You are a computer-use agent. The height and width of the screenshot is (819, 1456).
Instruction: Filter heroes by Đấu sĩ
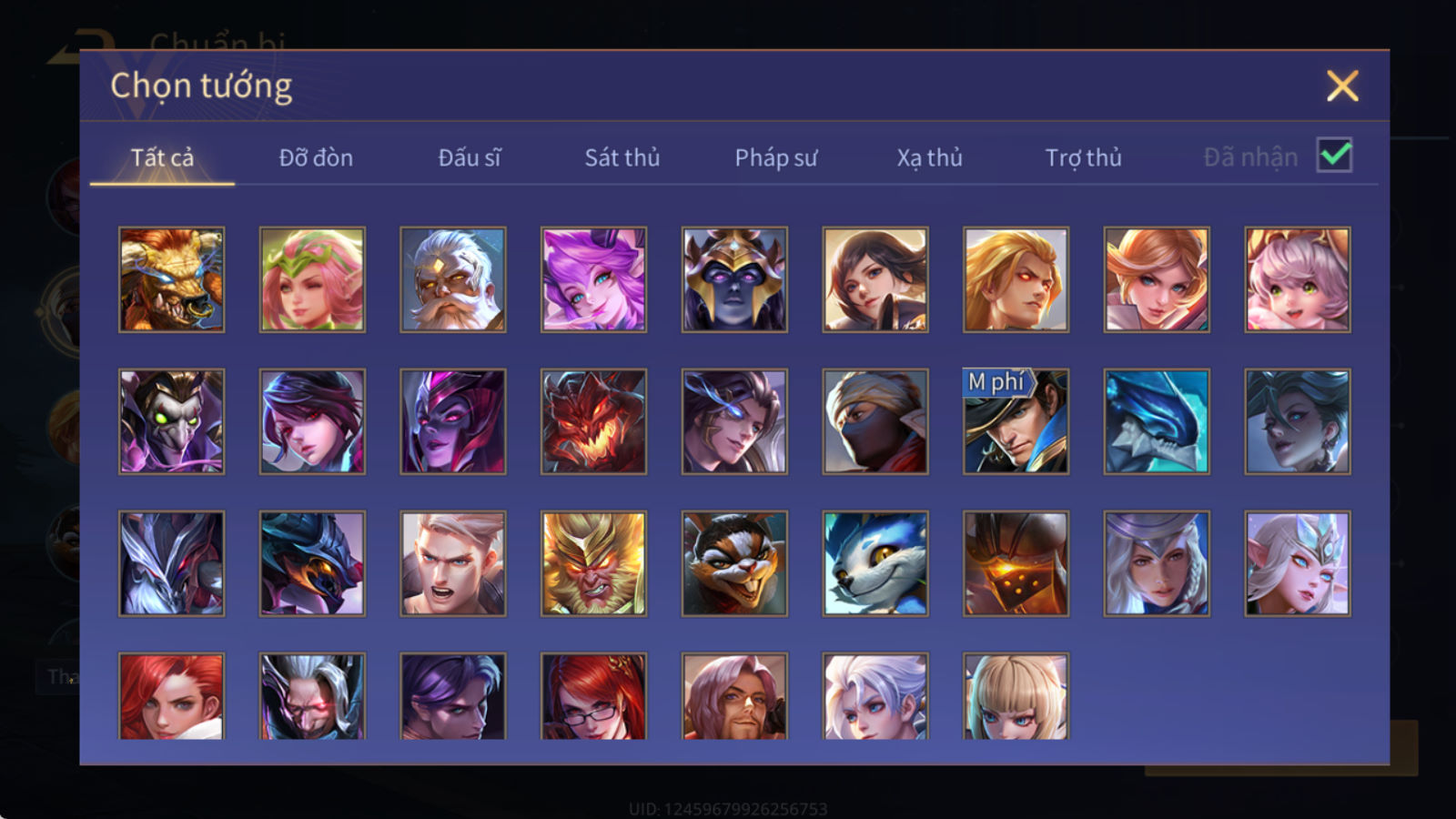click(x=469, y=157)
